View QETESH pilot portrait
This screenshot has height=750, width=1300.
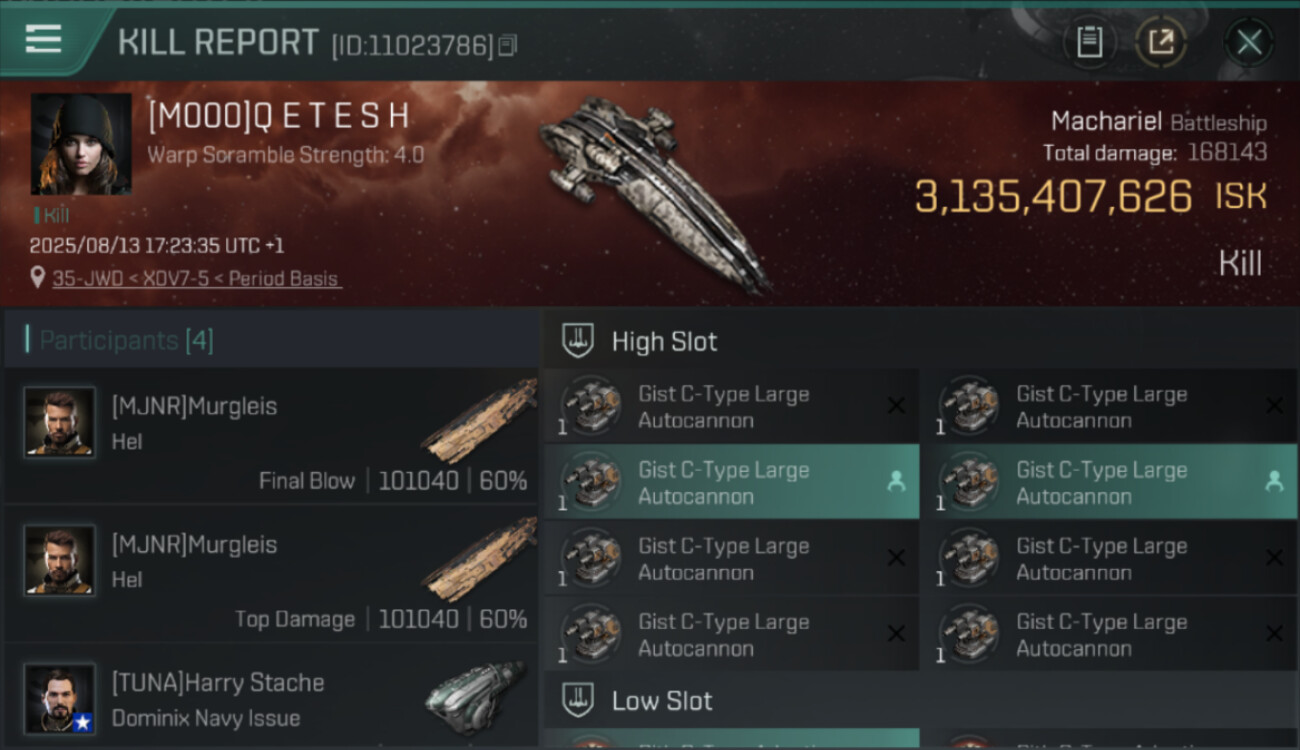[81, 144]
